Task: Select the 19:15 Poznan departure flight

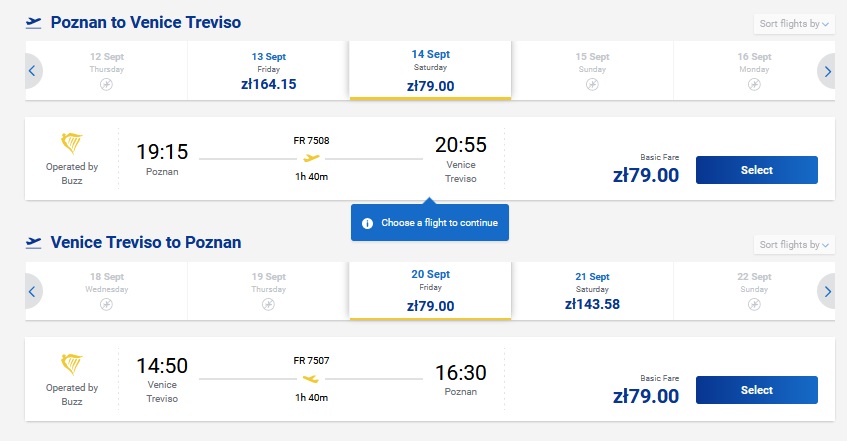Action: (x=756, y=170)
